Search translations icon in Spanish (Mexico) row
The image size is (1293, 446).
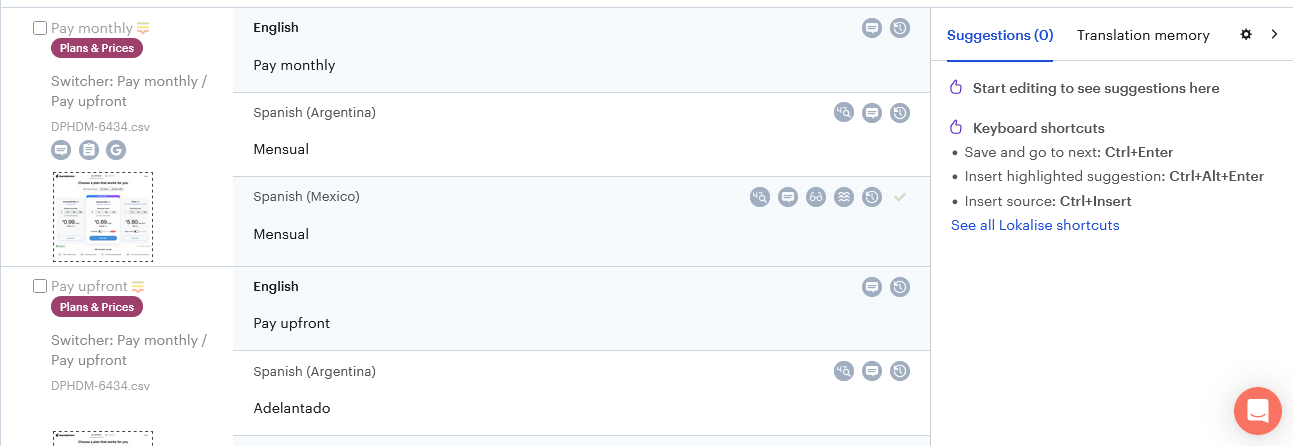(760, 197)
